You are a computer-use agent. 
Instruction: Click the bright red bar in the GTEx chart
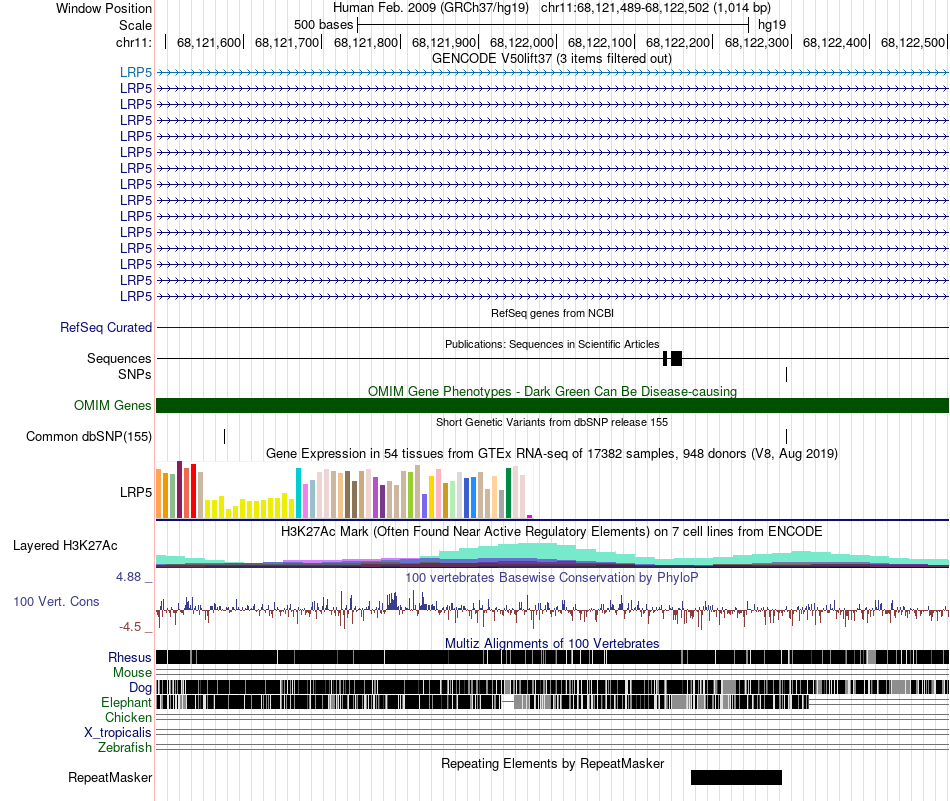pyautogui.click(x=193, y=491)
